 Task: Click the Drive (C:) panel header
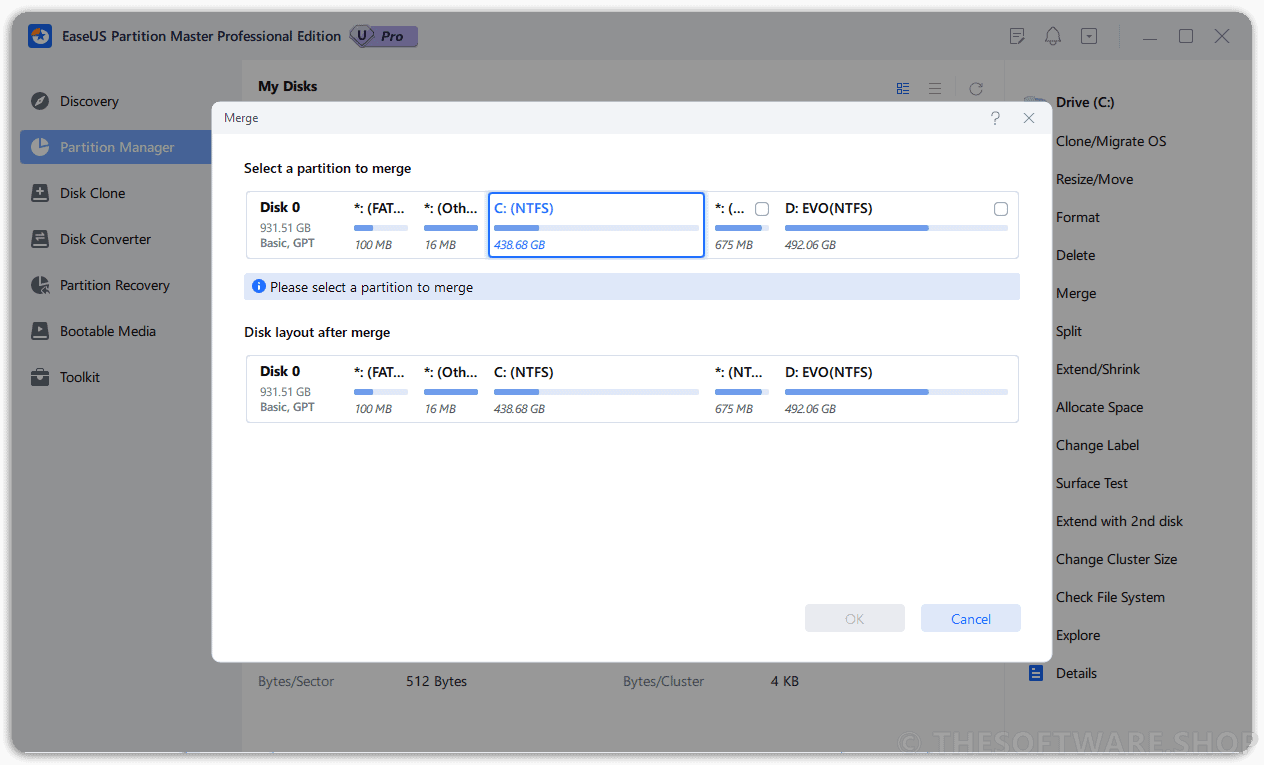1085,102
